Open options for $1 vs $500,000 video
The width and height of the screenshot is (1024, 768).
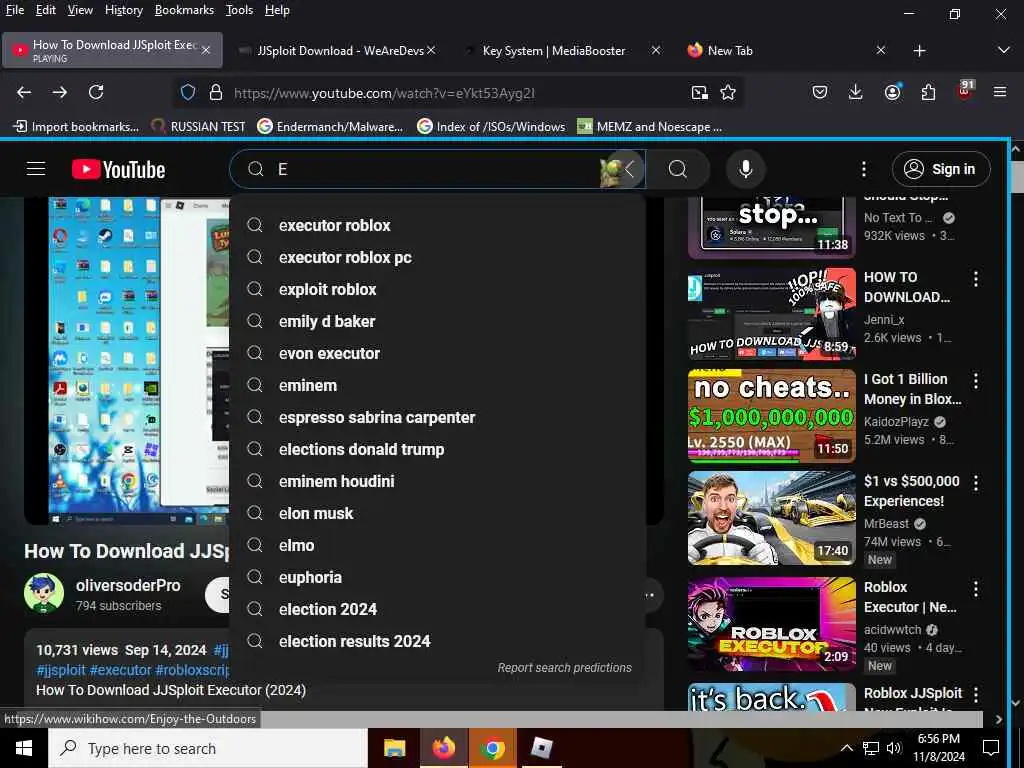point(976,483)
